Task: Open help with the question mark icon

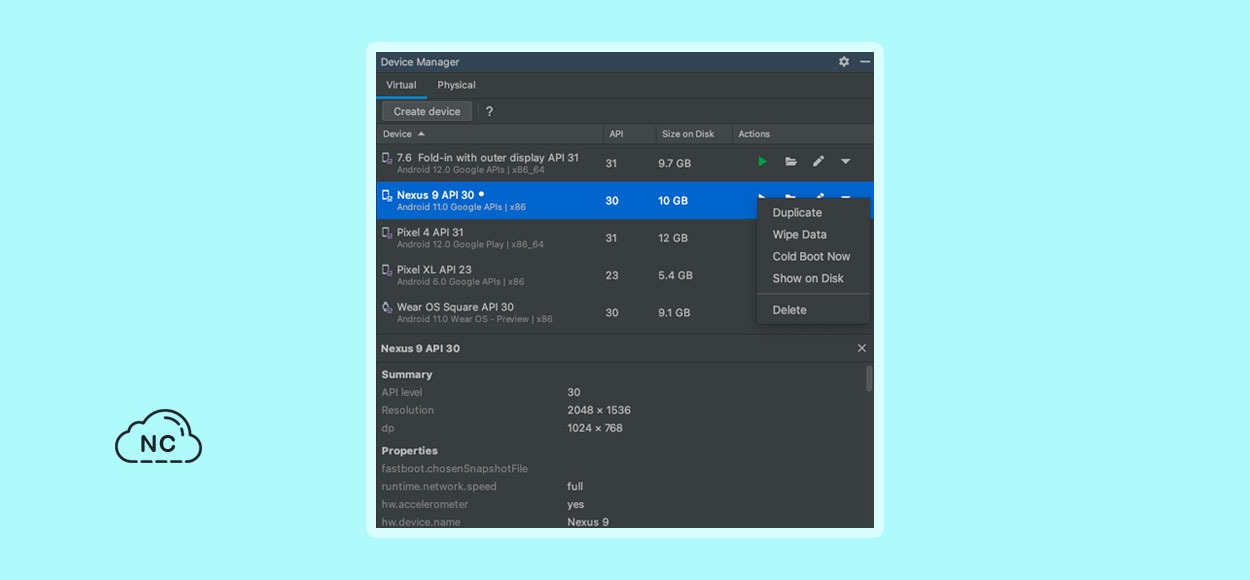Action: coord(489,112)
